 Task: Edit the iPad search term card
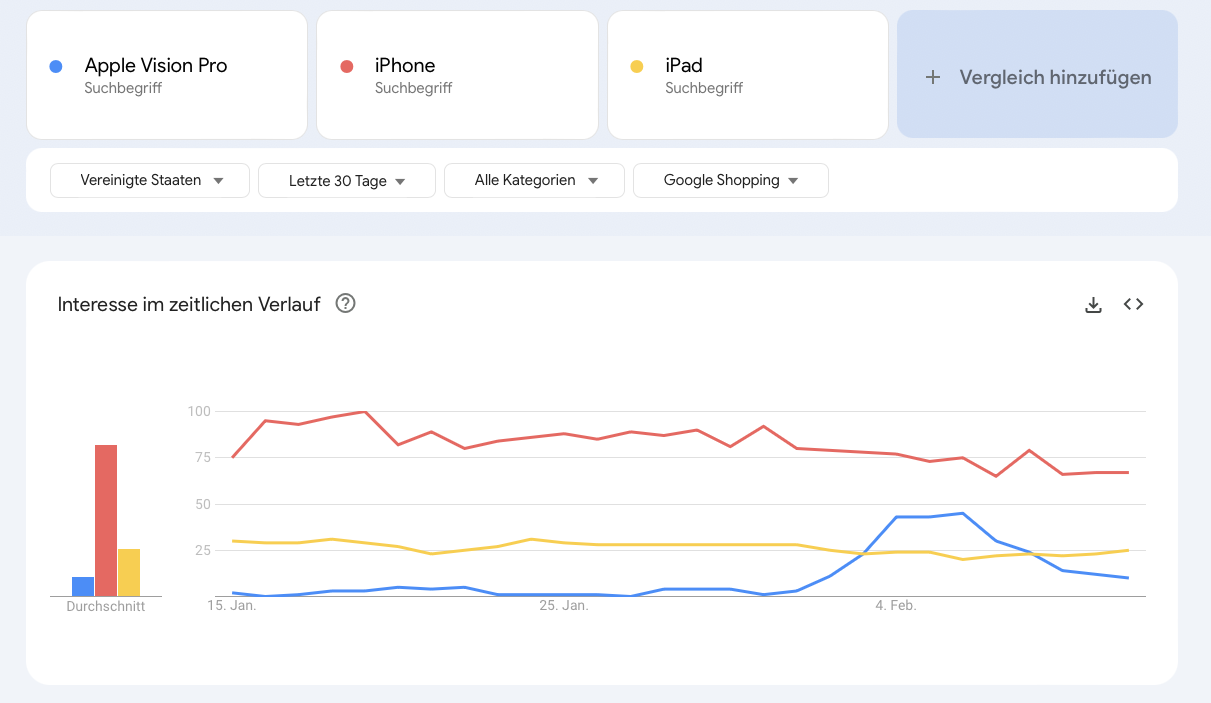coord(746,75)
